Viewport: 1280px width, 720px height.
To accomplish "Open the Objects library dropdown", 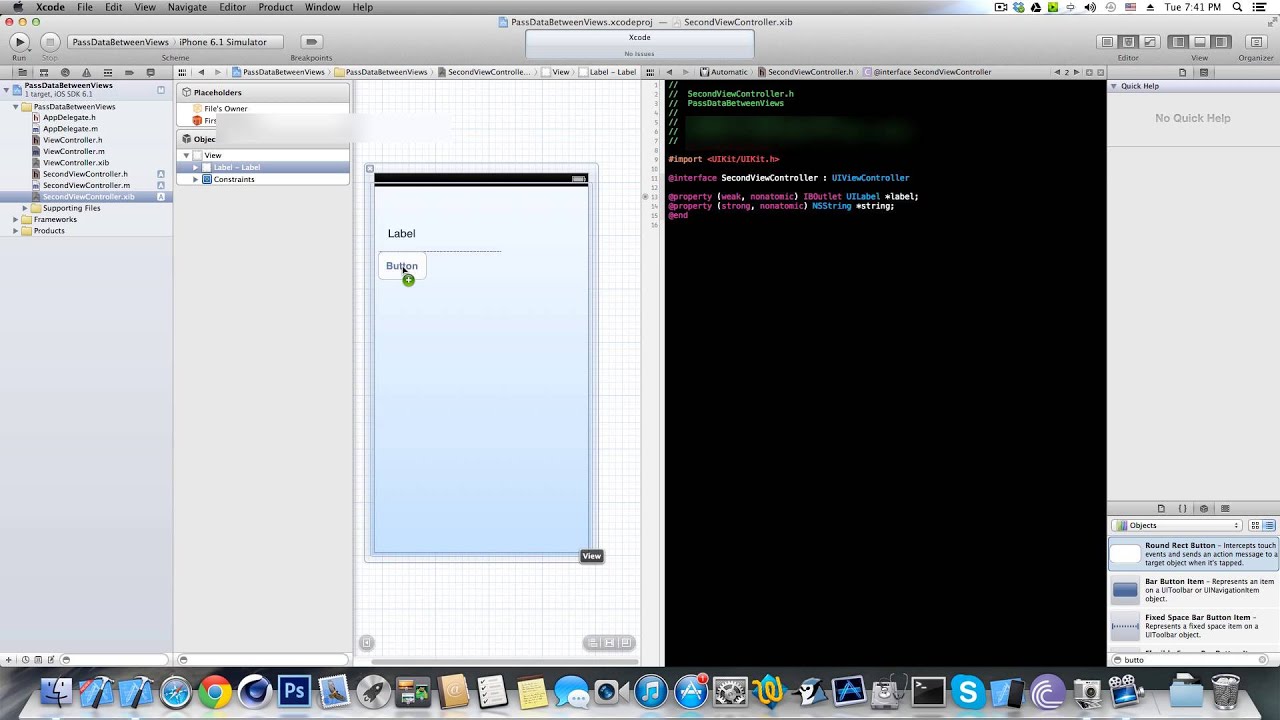I will (x=1178, y=525).
